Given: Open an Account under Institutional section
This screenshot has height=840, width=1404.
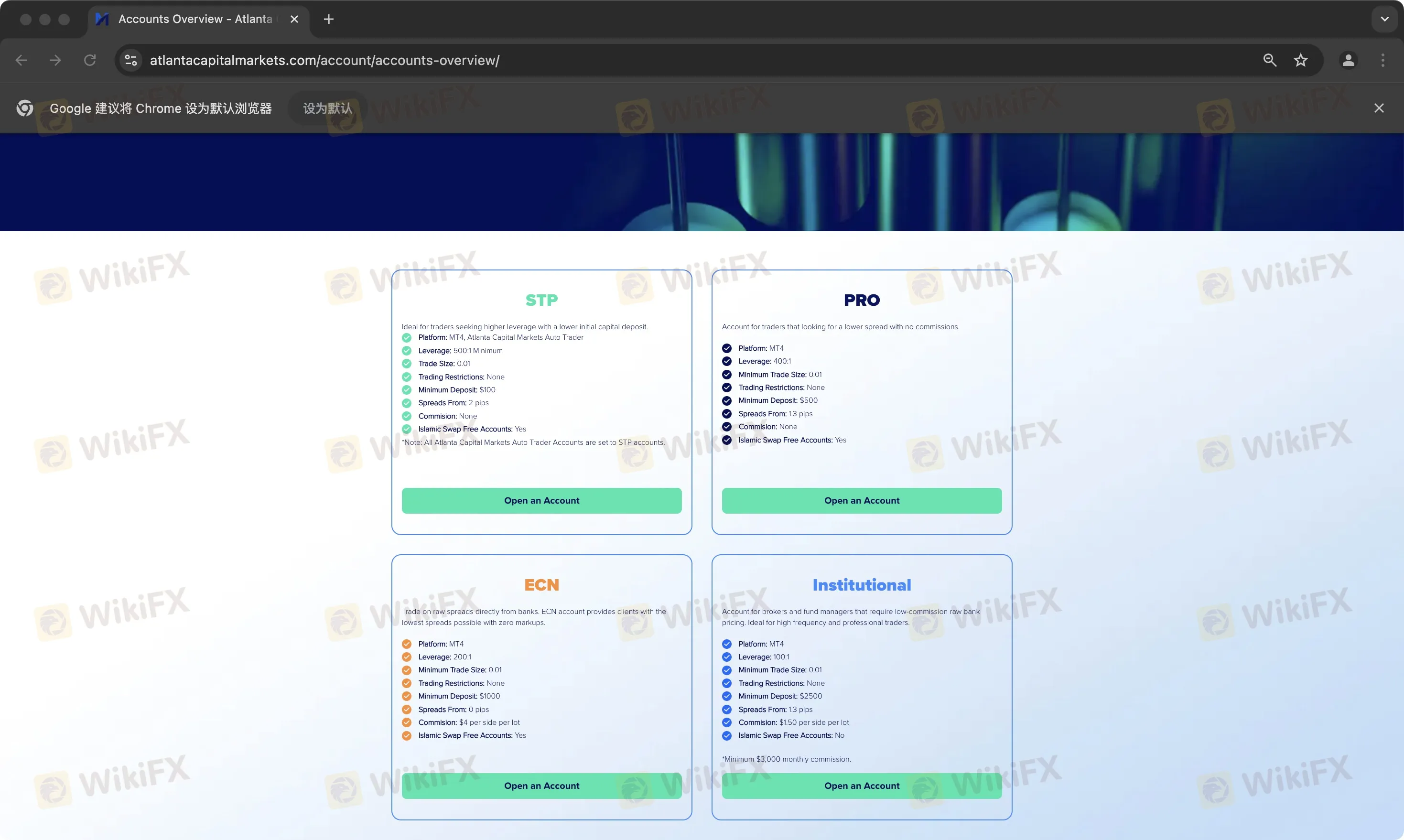Looking at the screenshot, I should [x=861, y=785].
